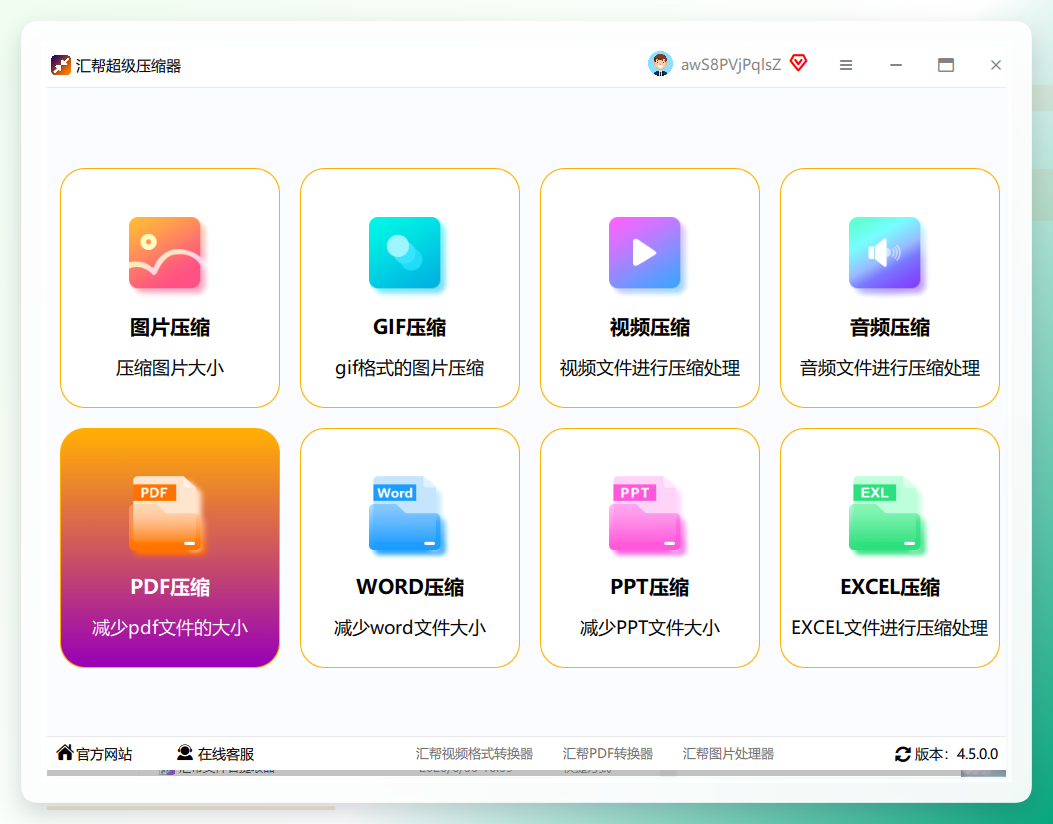This screenshot has width=1053, height=824.
Task: Maximize the compressor window
Action: click(946, 65)
